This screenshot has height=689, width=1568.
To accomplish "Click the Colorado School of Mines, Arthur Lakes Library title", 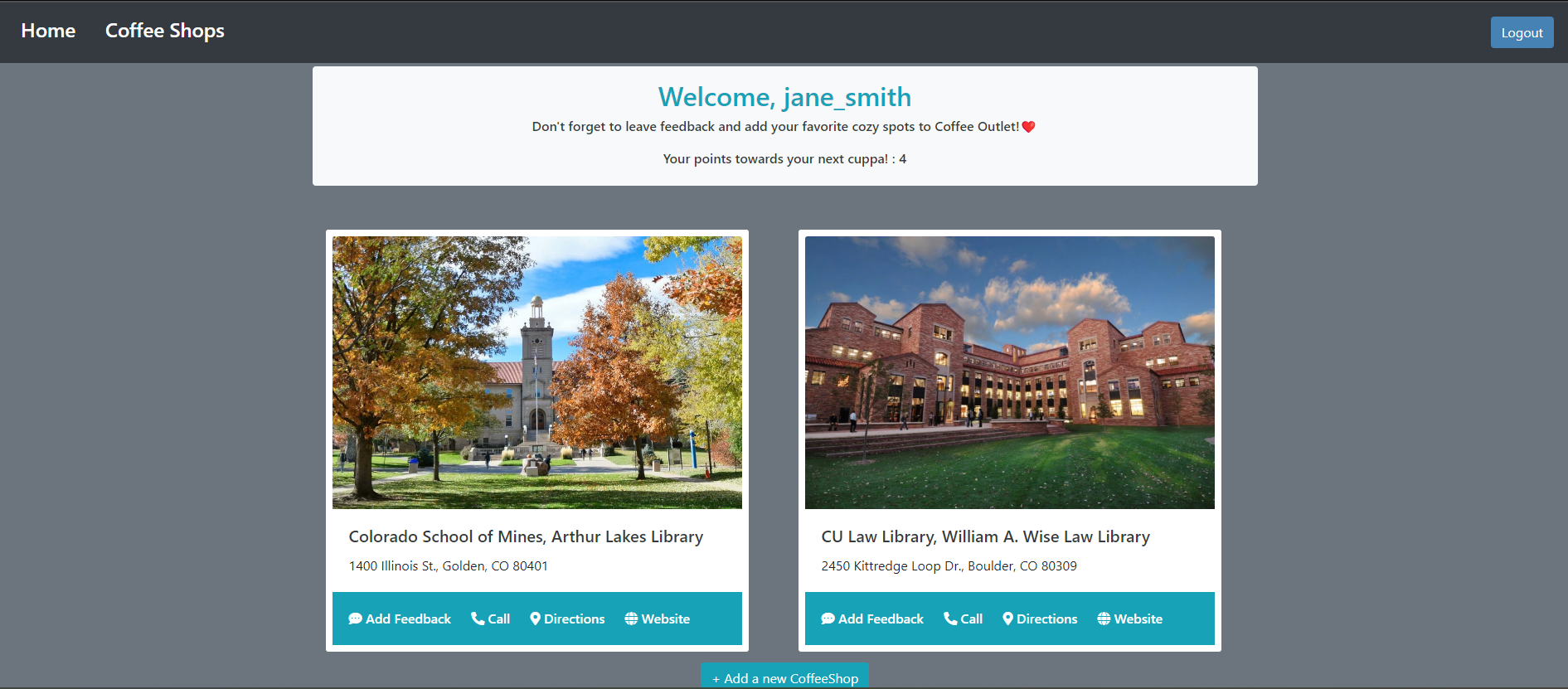I will tap(526, 536).
